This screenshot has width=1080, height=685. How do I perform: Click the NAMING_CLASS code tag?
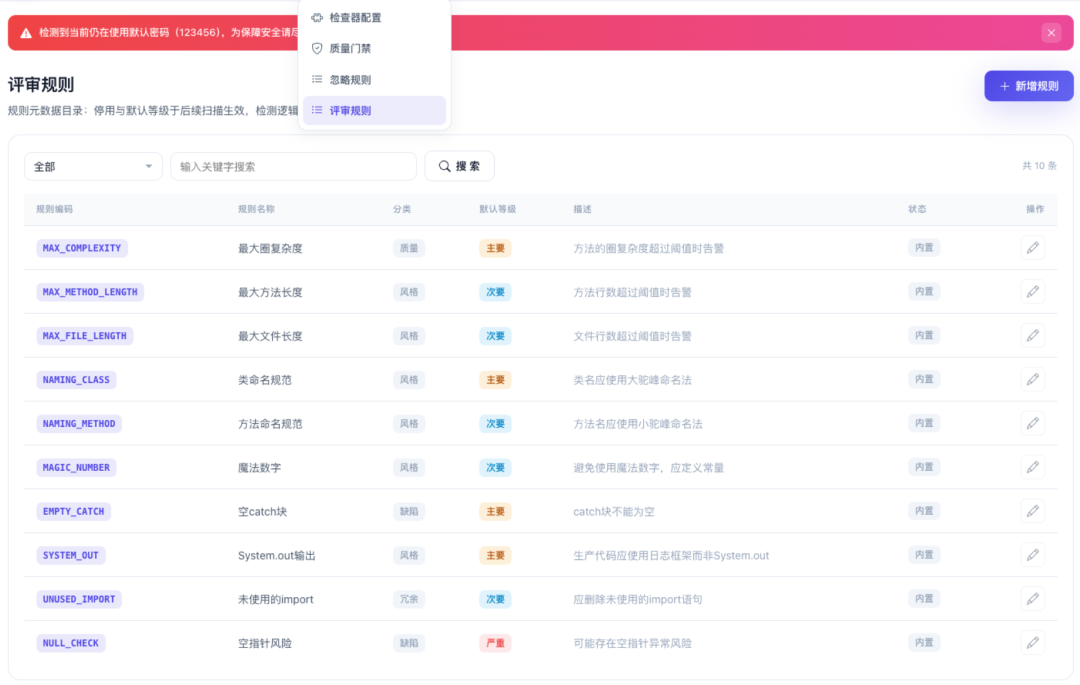76,379
